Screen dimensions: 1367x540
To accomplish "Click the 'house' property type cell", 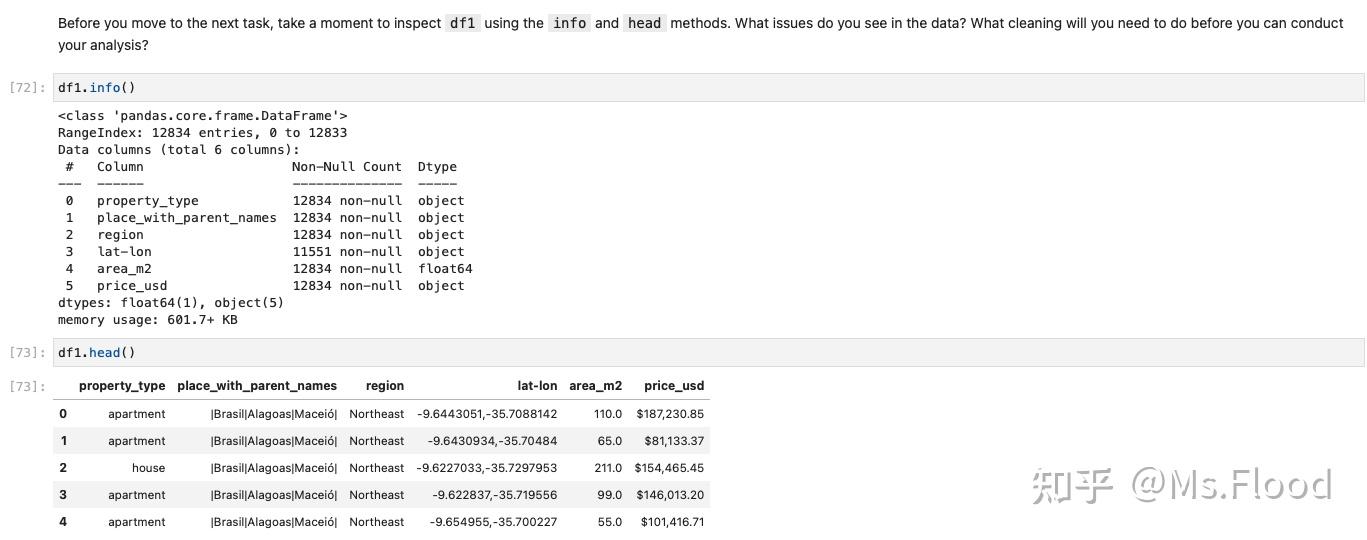I will 148,468.
